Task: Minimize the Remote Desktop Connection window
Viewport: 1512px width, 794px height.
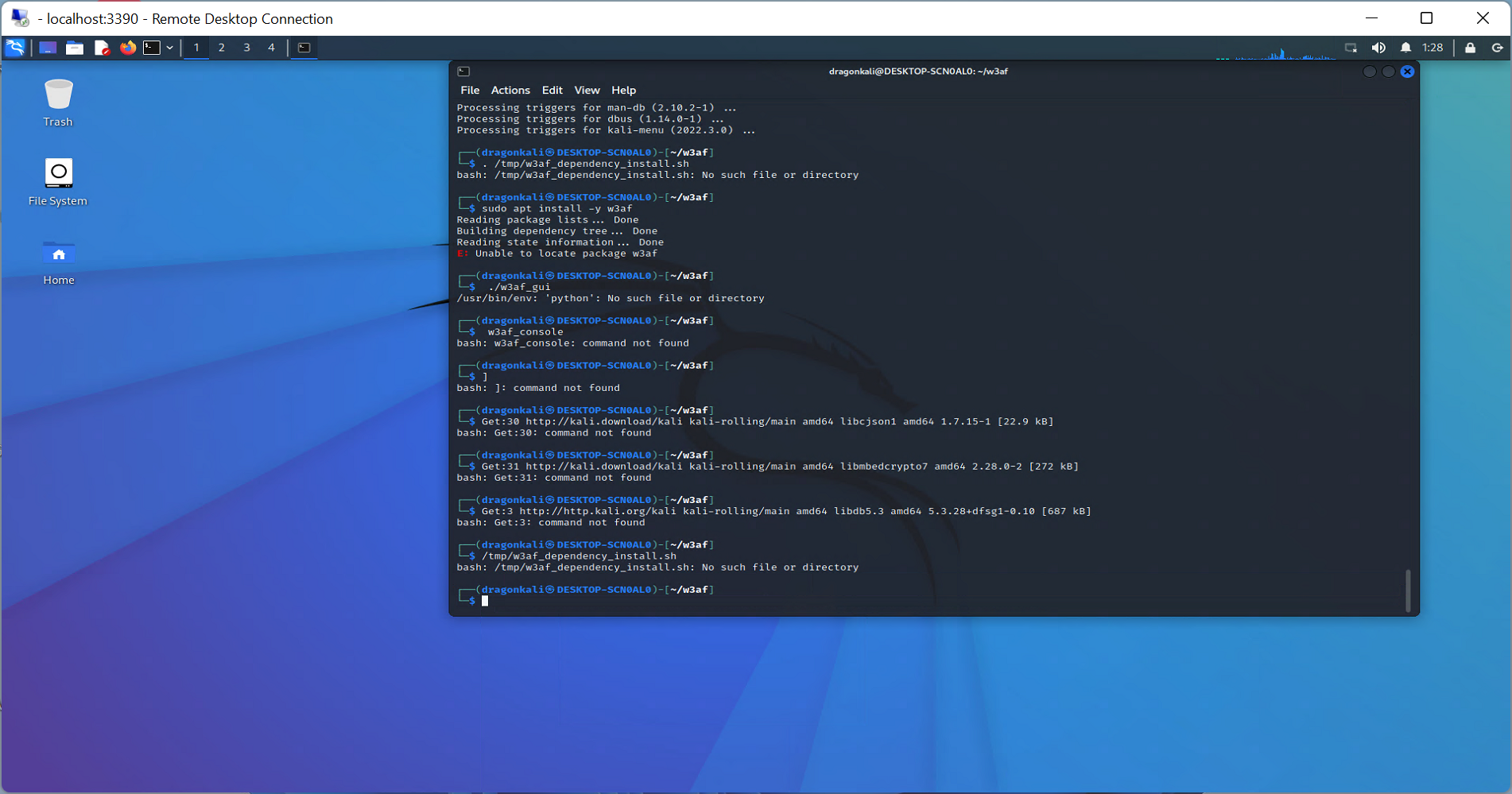Action: (1371, 17)
